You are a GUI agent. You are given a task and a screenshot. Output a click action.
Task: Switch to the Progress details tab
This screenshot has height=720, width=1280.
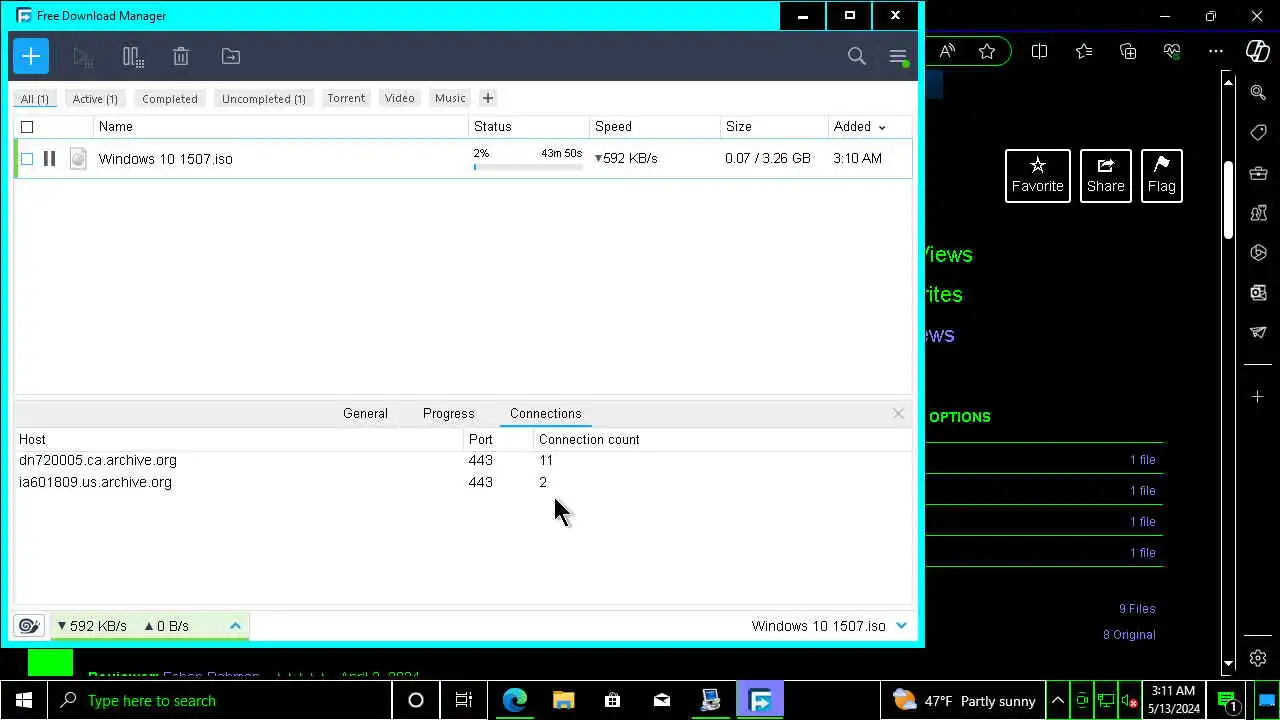coord(448,413)
